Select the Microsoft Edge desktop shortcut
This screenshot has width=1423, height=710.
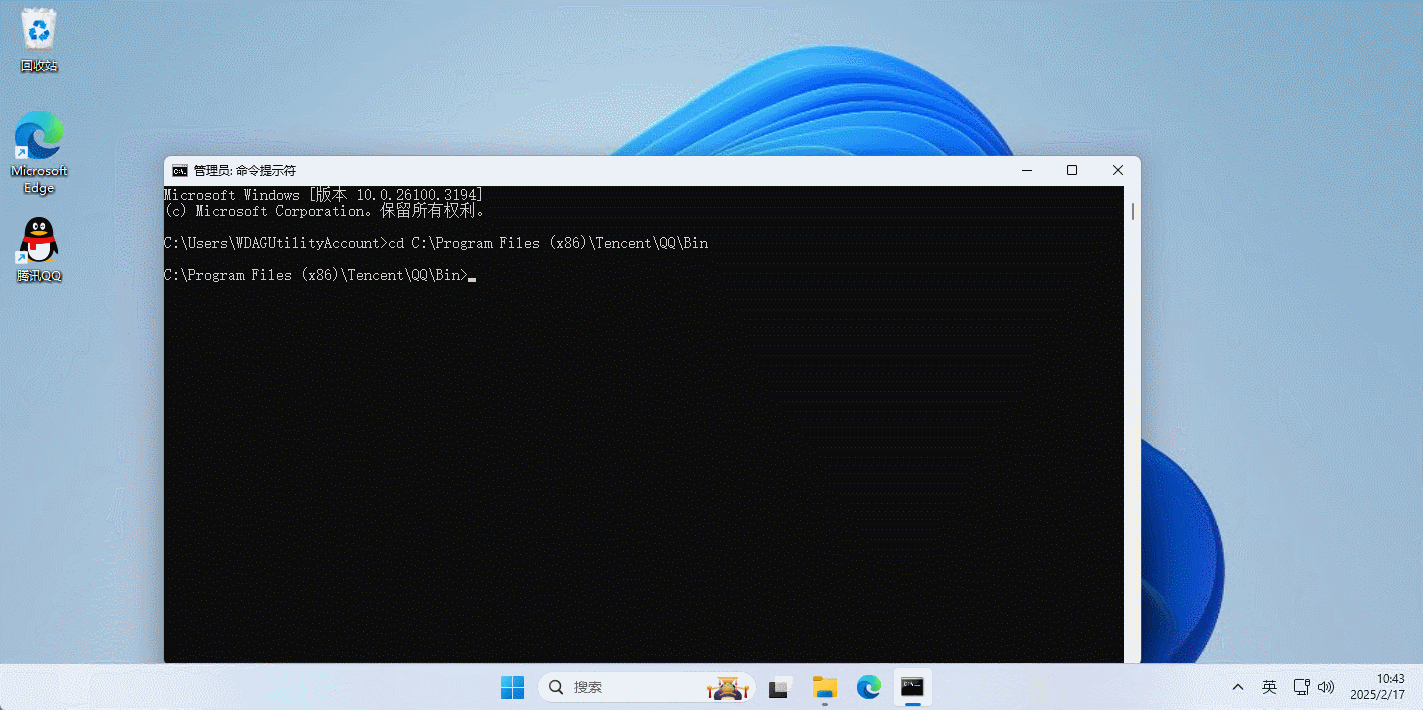tap(39, 152)
